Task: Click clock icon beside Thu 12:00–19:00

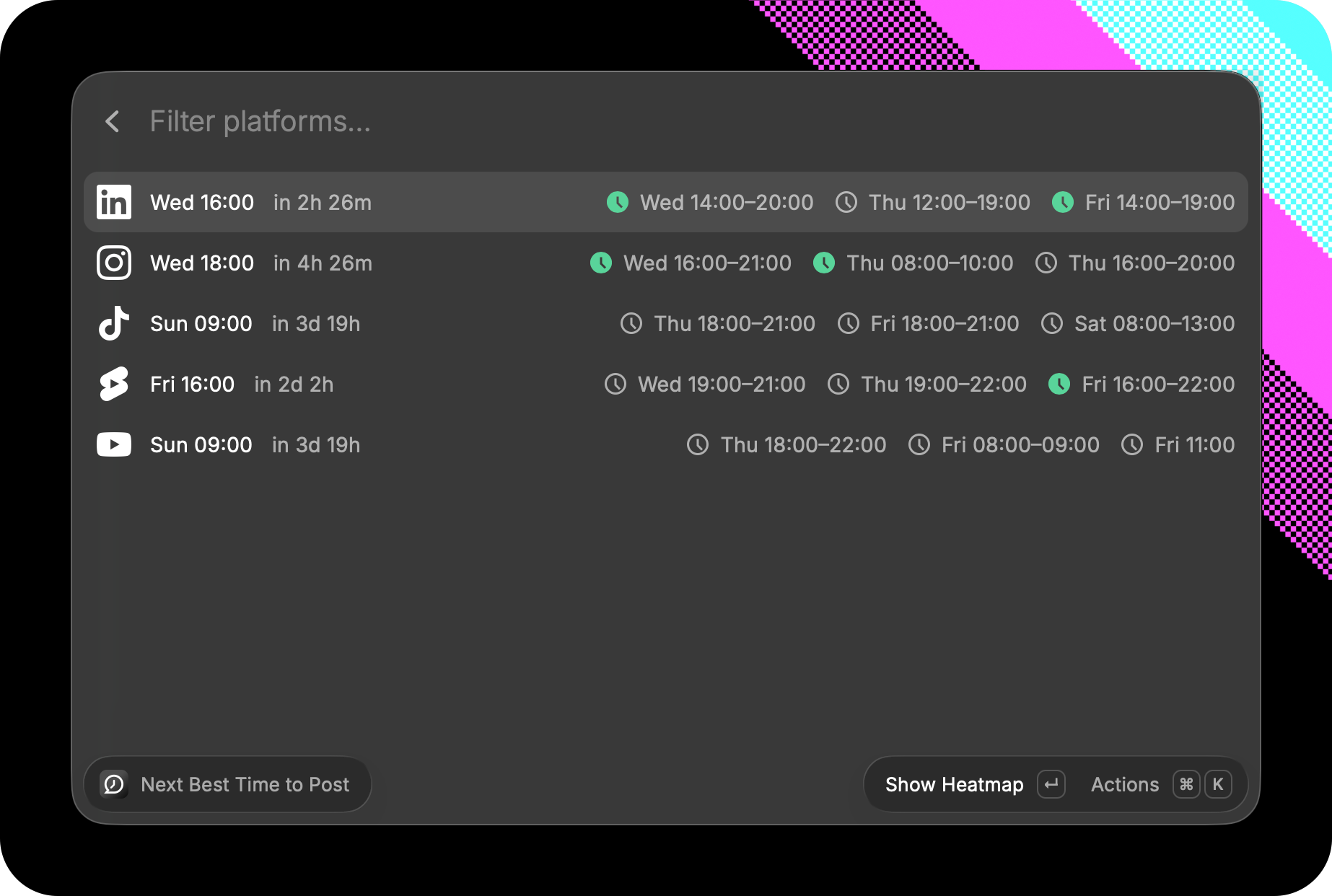Action: tap(846, 202)
